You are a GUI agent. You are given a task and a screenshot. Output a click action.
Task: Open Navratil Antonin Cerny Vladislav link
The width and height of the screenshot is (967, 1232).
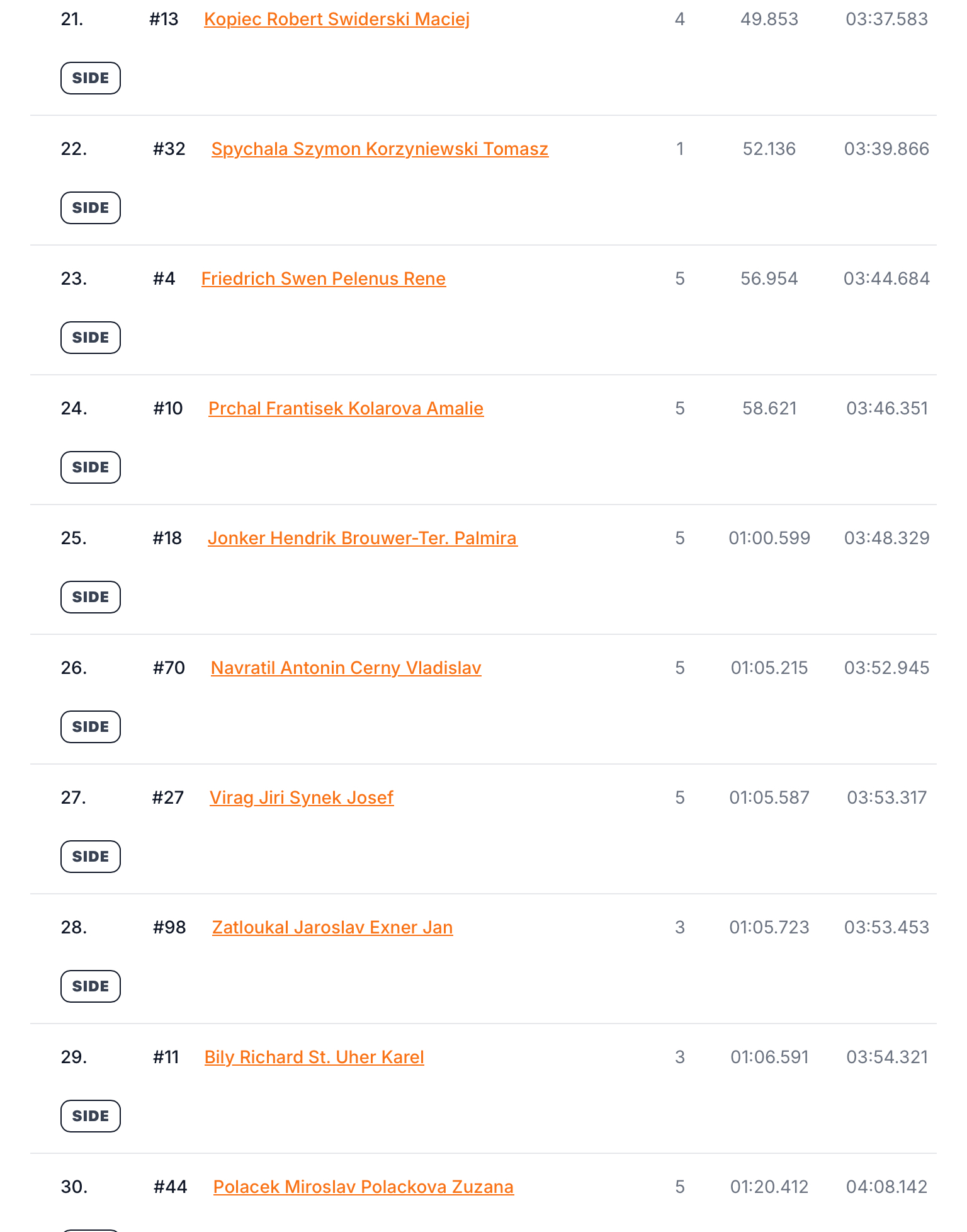pos(346,668)
